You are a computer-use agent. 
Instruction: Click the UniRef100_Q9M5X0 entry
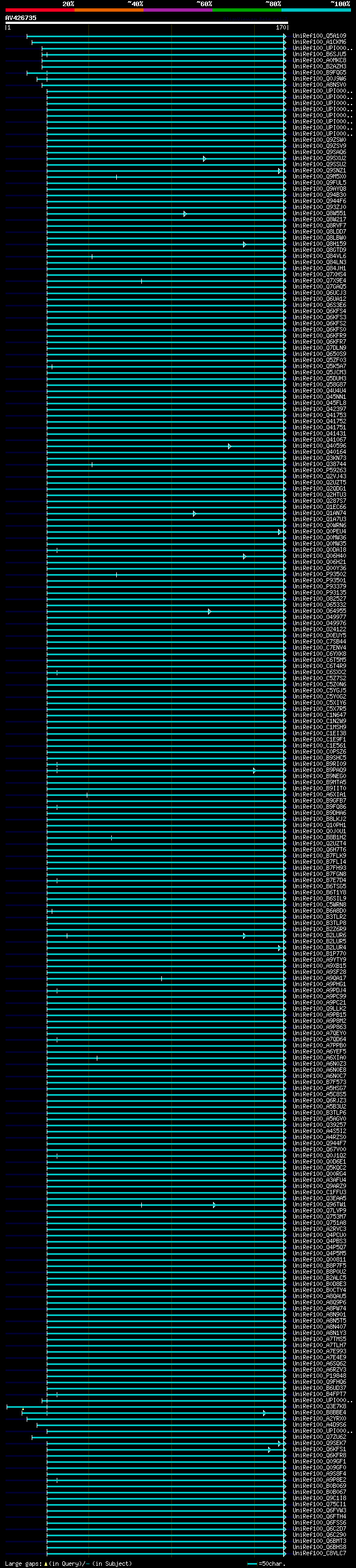pos(319,176)
